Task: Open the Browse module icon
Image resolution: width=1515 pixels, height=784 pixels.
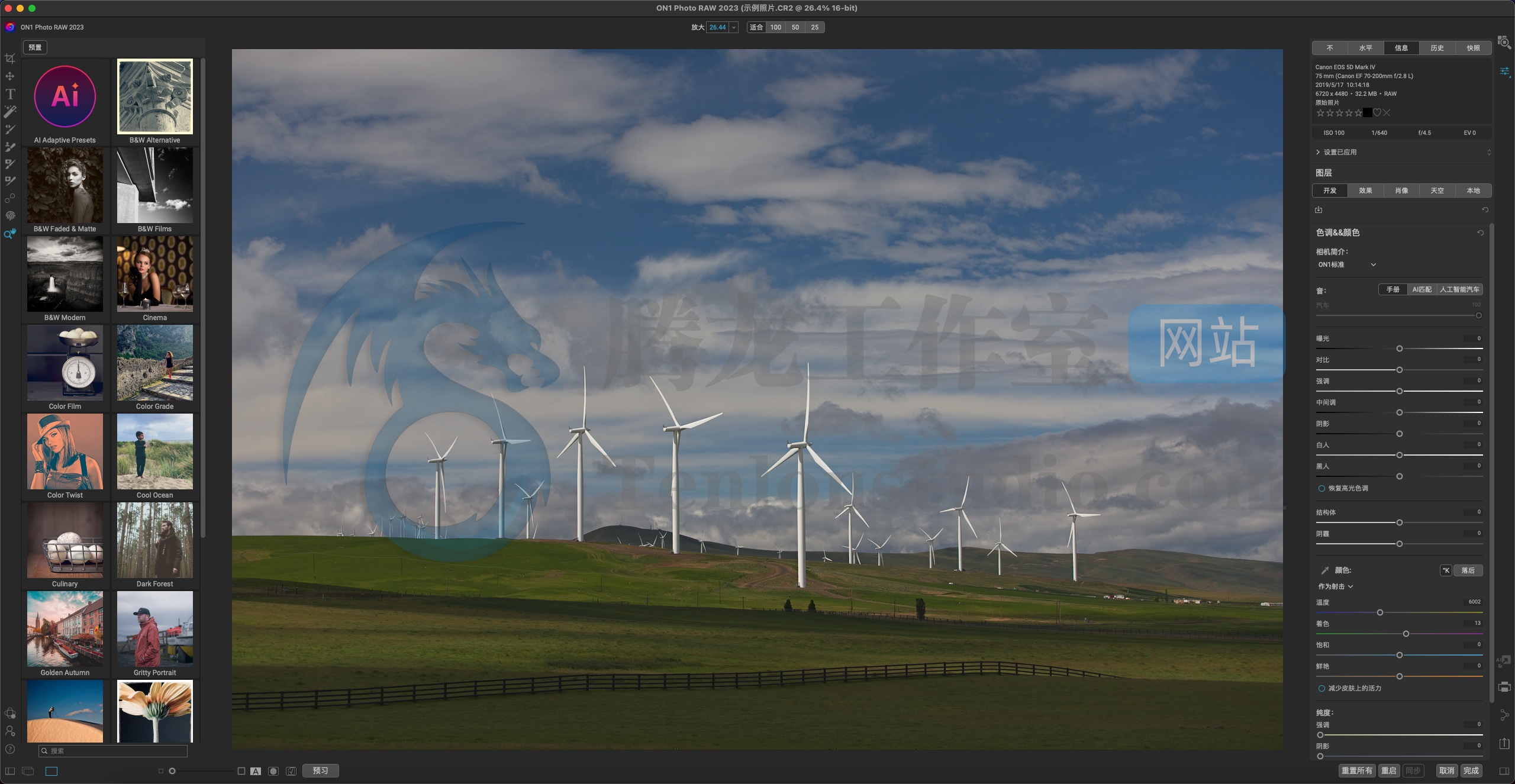Action: pos(1504,43)
